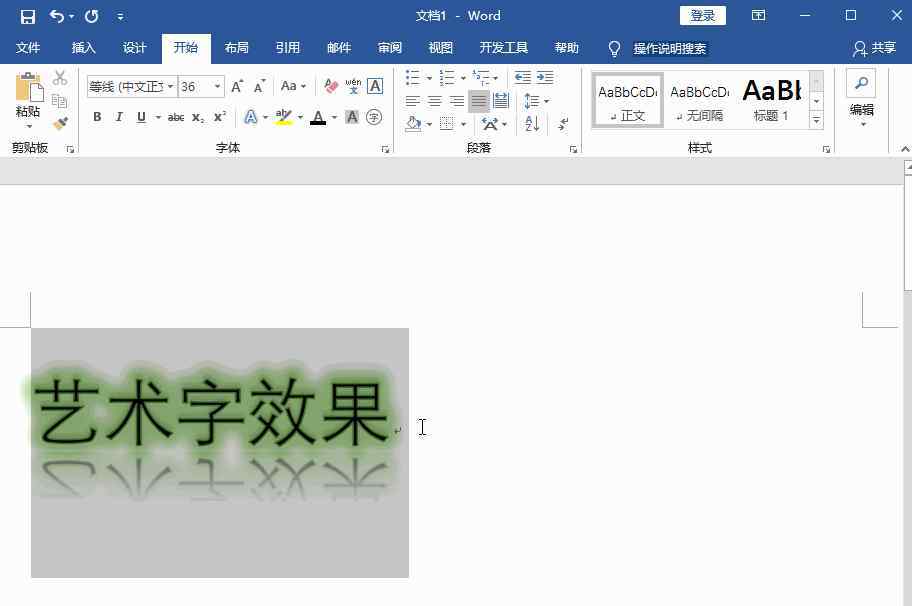Toggle Justify paragraph alignment
912x606 pixels.
(479, 101)
